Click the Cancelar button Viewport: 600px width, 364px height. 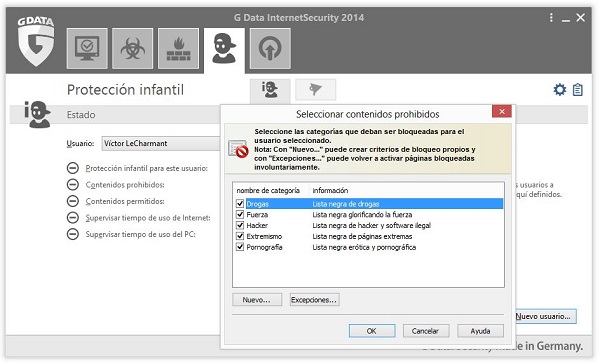(426, 331)
